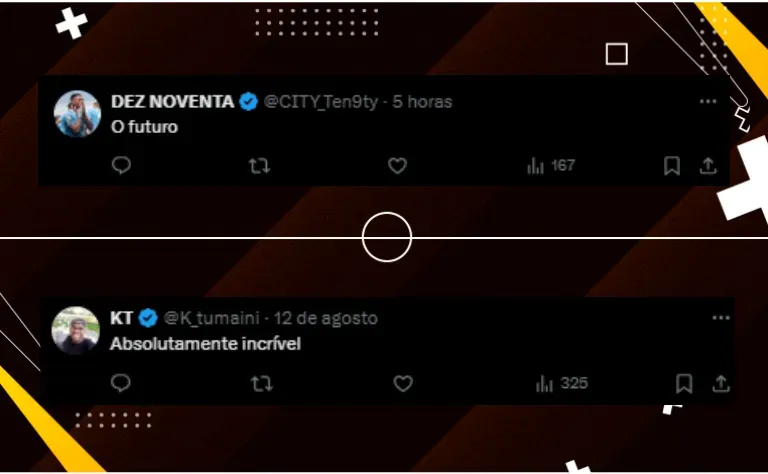View analytics showing 167 views
Viewport: 768px width, 474px height.
tap(551, 166)
